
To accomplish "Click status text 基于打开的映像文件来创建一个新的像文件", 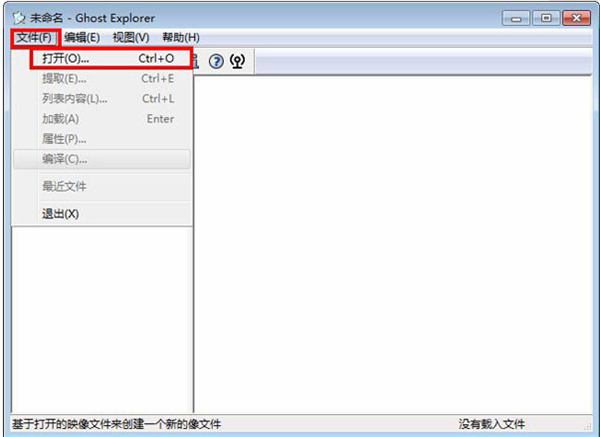I will coord(116,424).
